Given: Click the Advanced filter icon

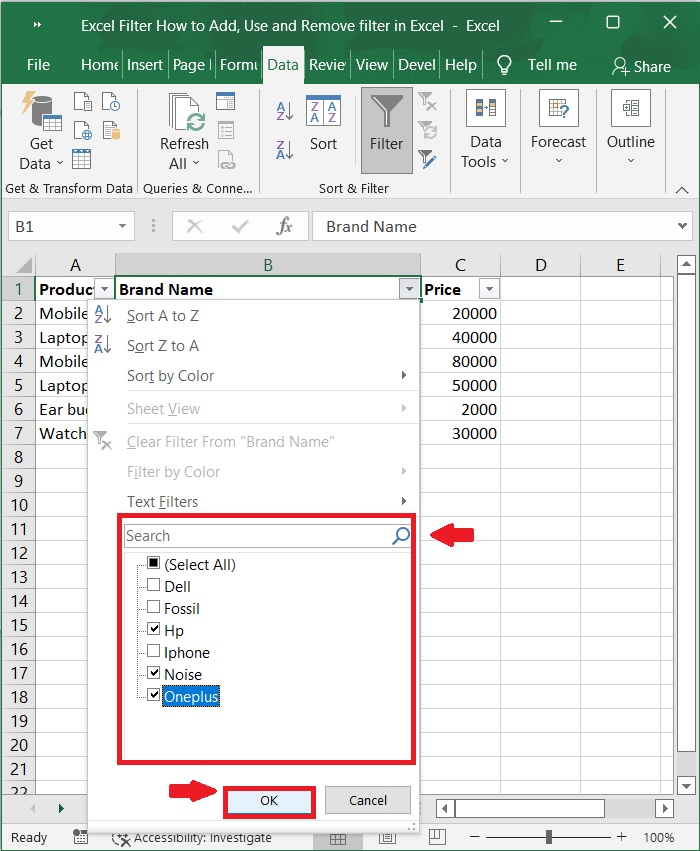Looking at the screenshot, I should [428, 159].
